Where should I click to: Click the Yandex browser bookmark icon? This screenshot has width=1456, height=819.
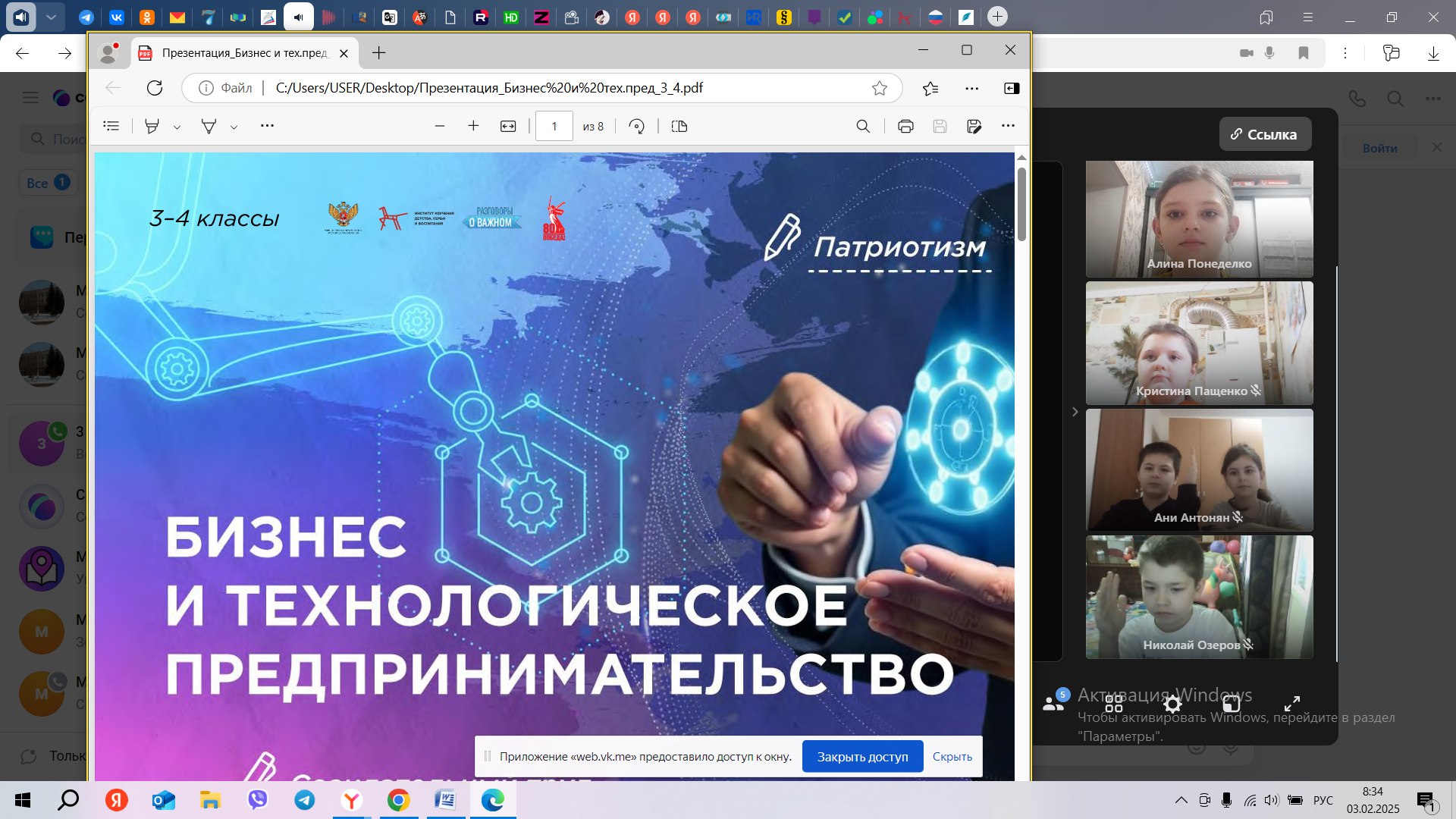point(1304,53)
